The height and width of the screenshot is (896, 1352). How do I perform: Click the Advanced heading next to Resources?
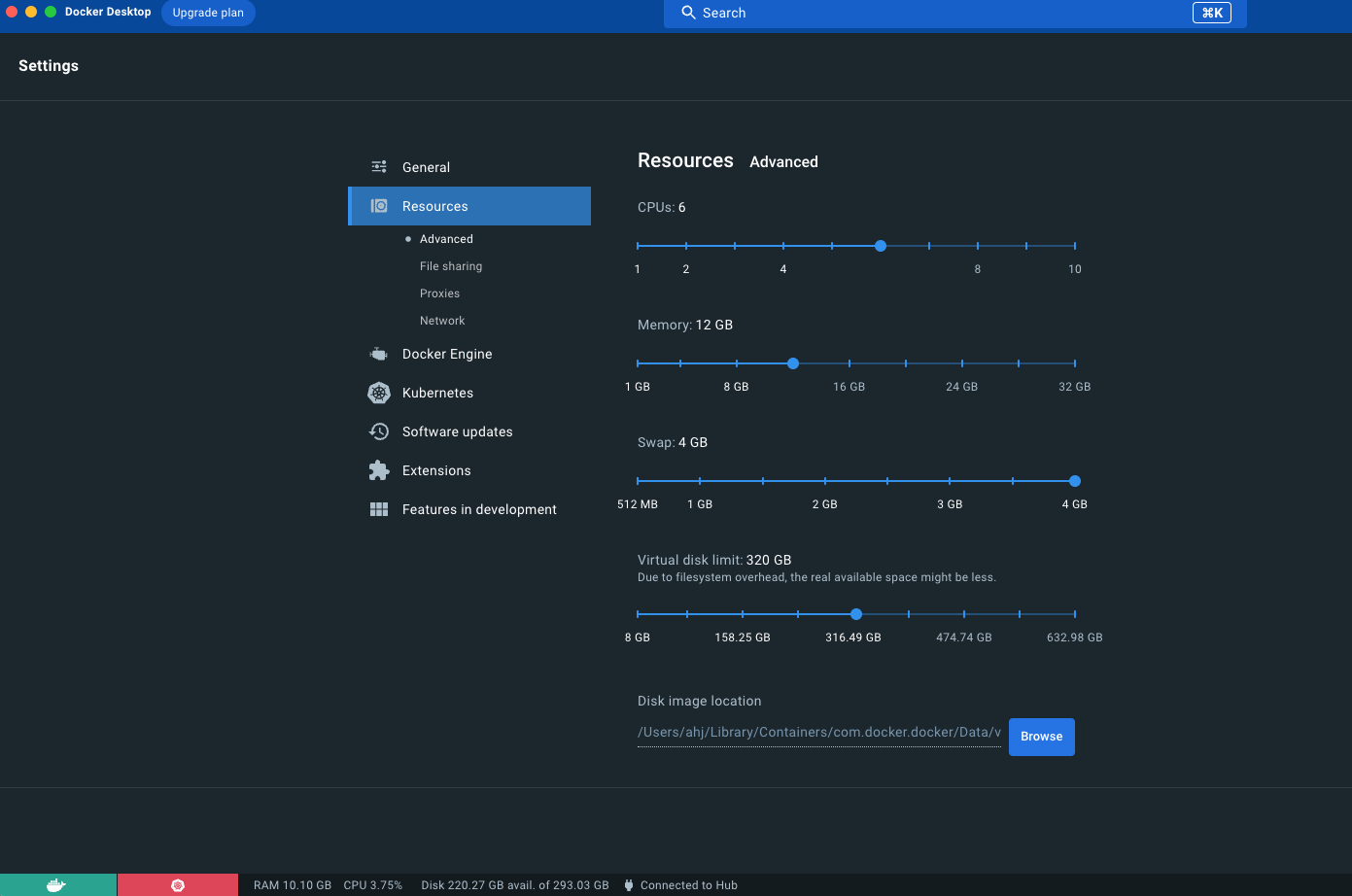(x=783, y=162)
